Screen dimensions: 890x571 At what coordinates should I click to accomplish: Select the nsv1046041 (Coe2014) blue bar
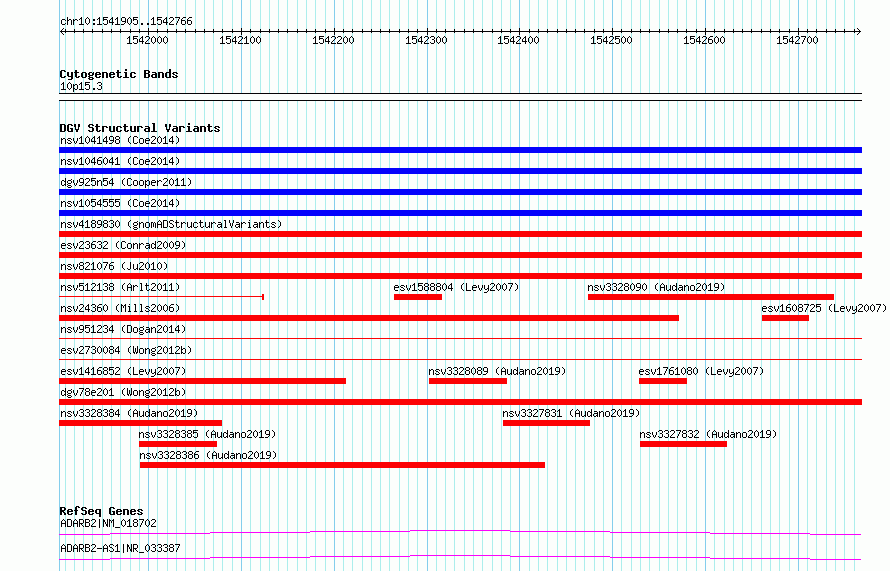pyautogui.click(x=460, y=171)
